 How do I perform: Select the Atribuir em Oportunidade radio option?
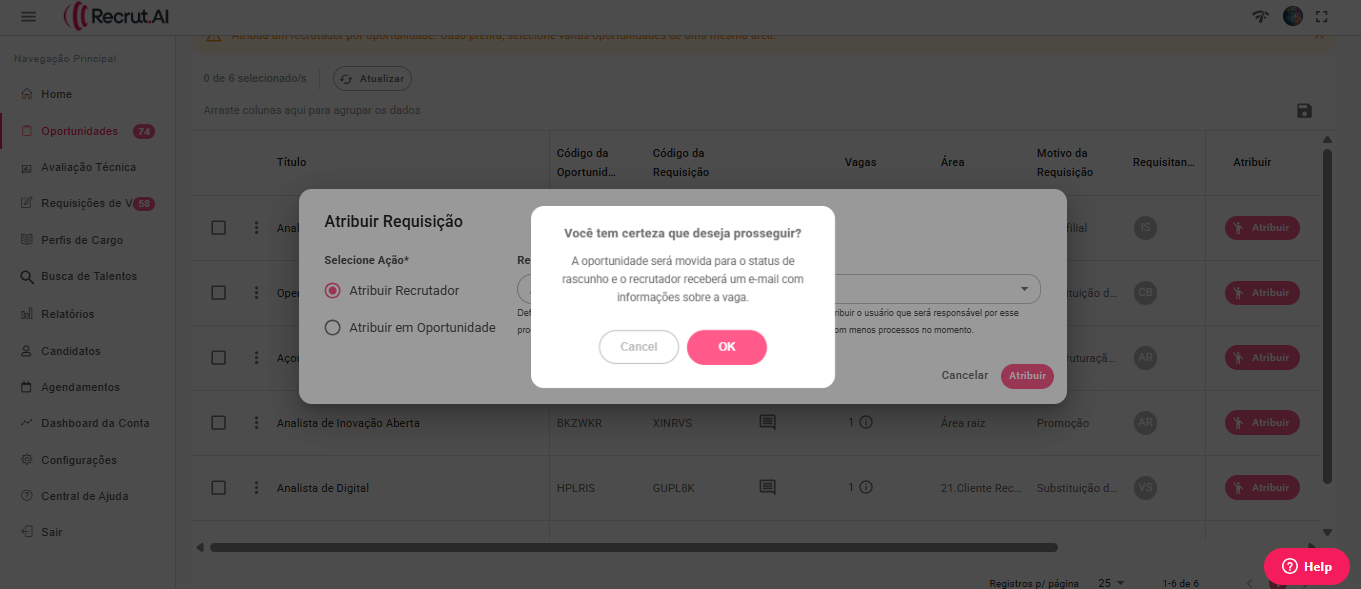pyautogui.click(x=333, y=328)
